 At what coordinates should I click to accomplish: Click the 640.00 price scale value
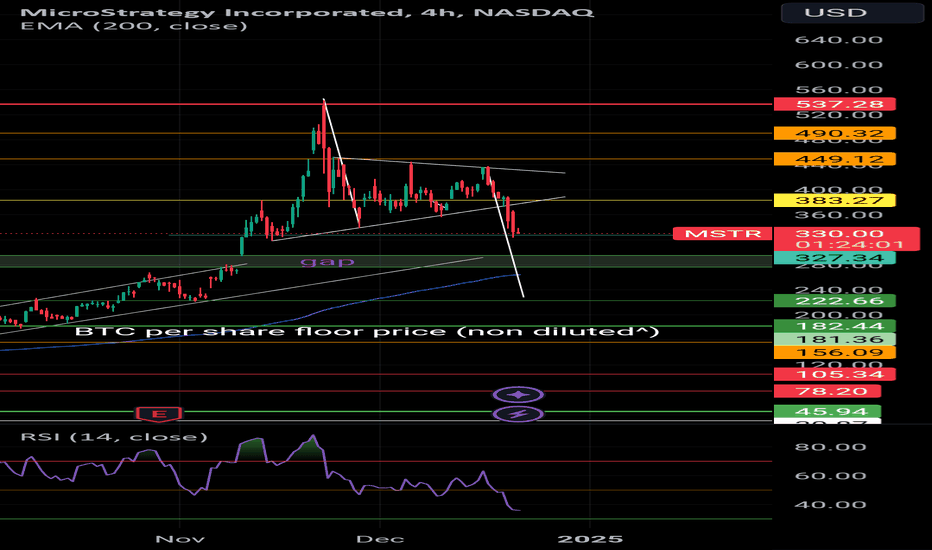click(839, 40)
